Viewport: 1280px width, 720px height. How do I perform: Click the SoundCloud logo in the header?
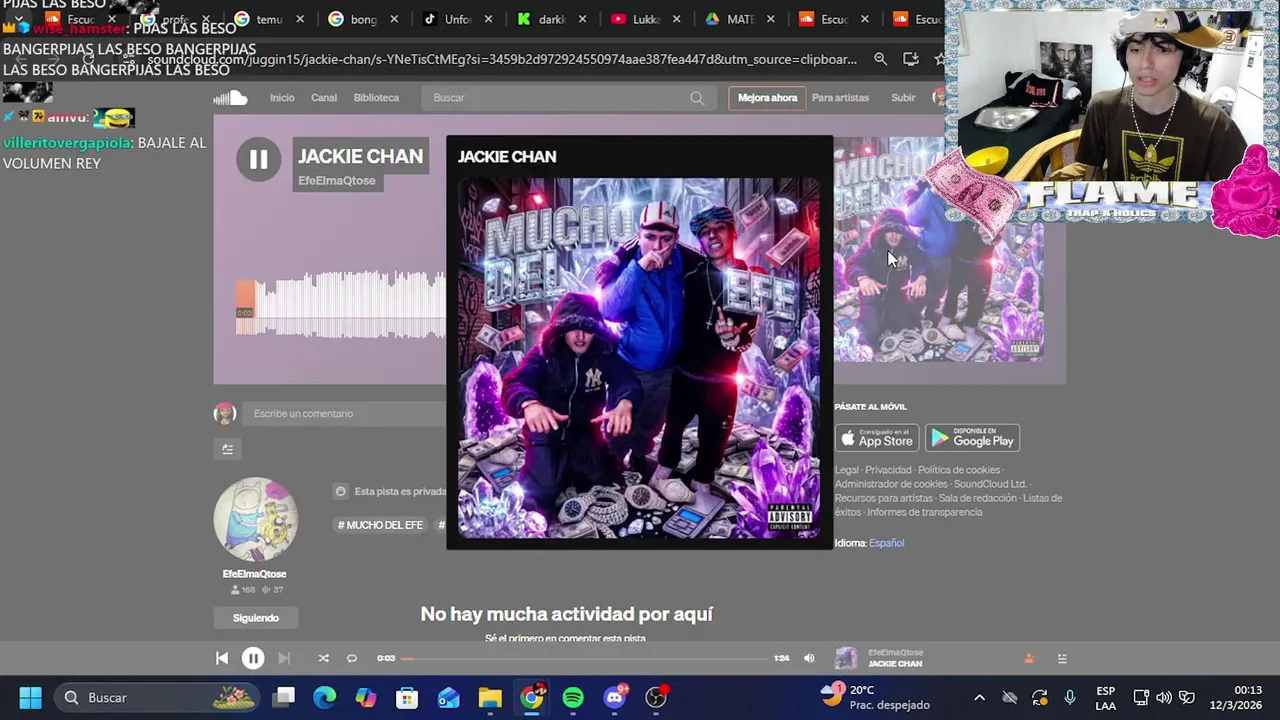click(x=230, y=97)
